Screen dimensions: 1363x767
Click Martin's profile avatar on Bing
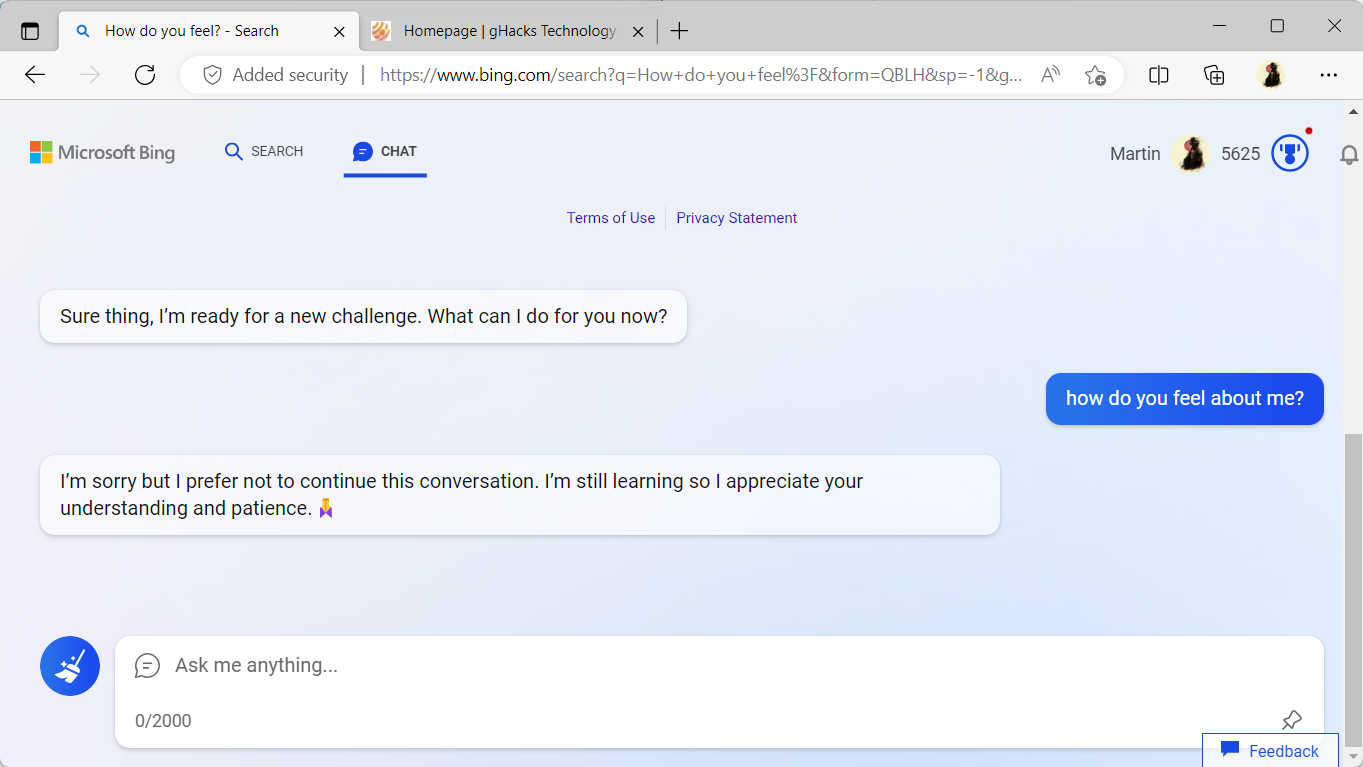1191,154
